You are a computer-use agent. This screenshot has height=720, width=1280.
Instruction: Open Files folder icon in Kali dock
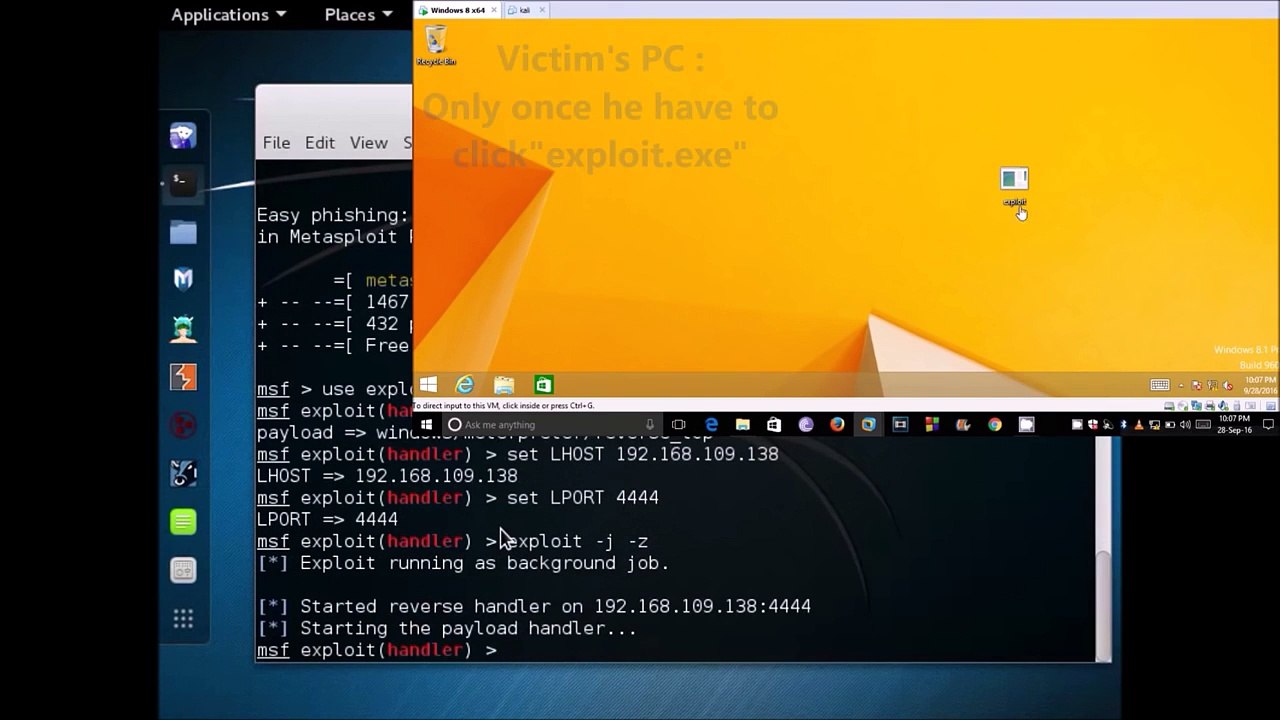click(x=183, y=232)
